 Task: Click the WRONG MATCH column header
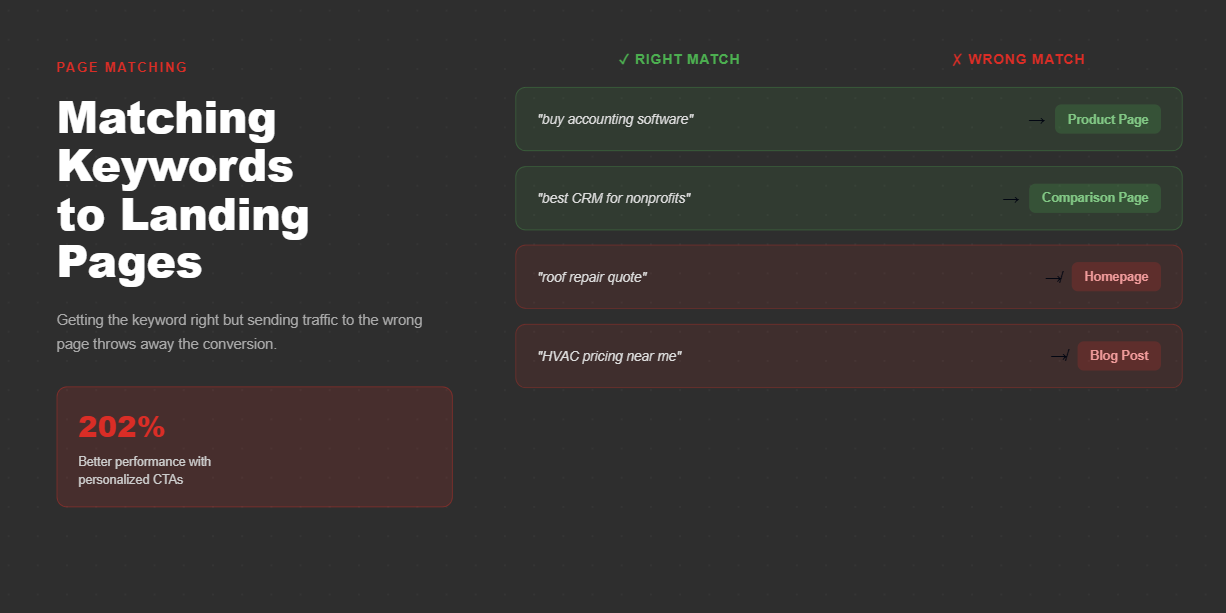pyautogui.click(x=1026, y=59)
